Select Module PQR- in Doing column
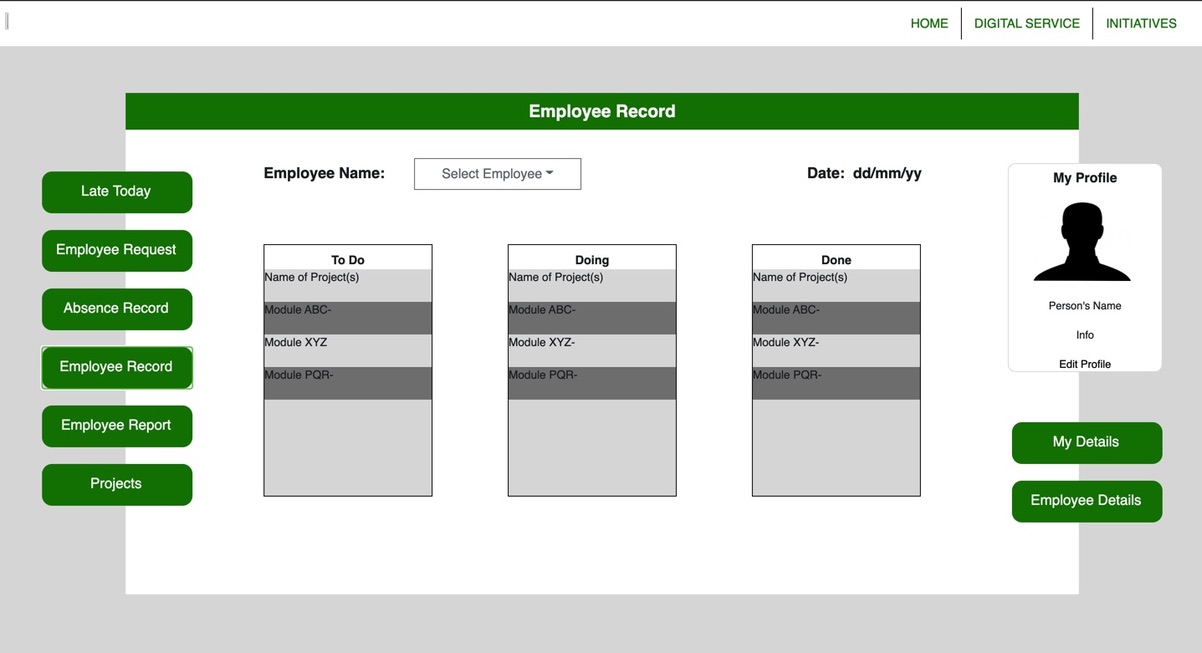This screenshot has height=653, width=1202. click(592, 383)
